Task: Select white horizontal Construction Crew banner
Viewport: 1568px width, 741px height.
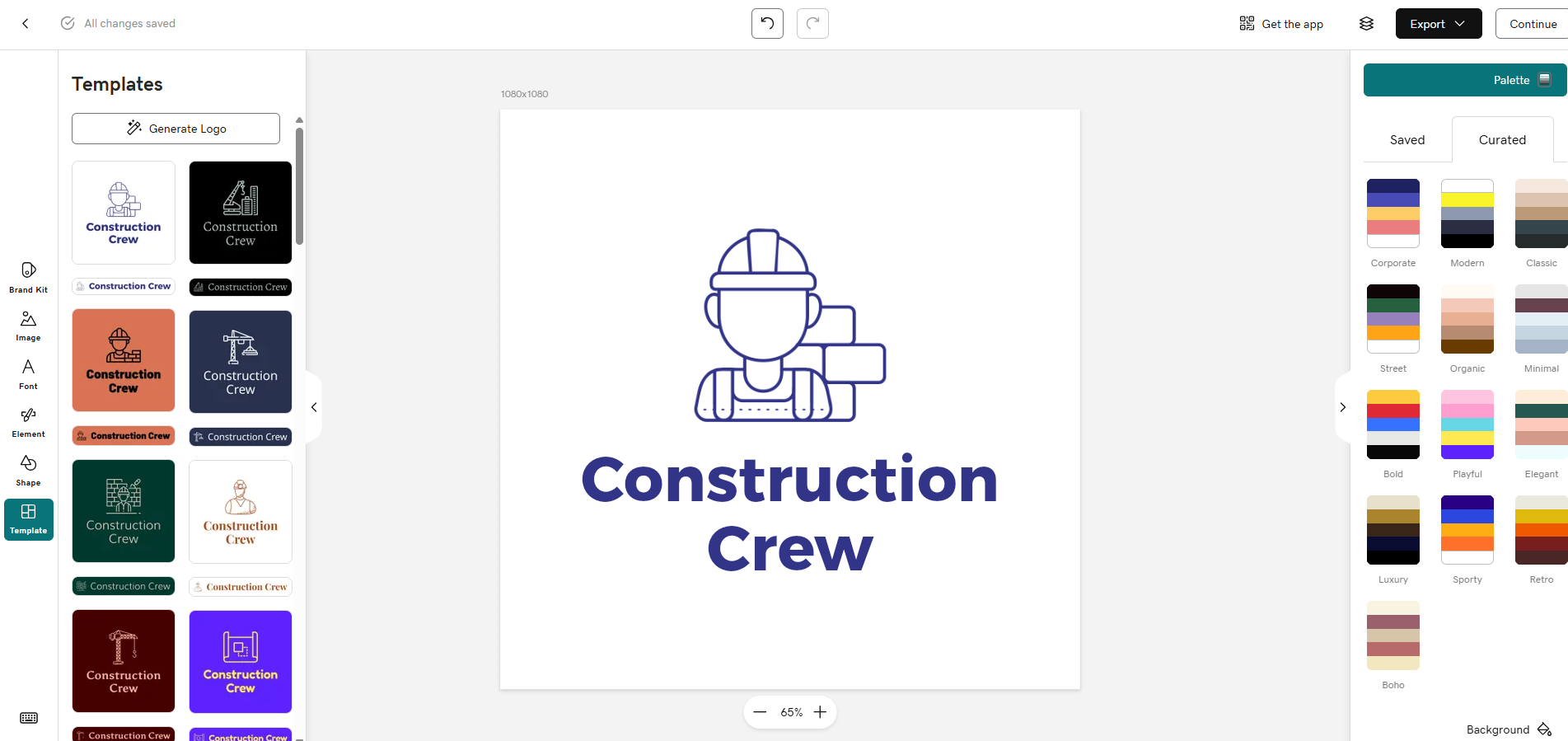Action: click(x=124, y=286)
